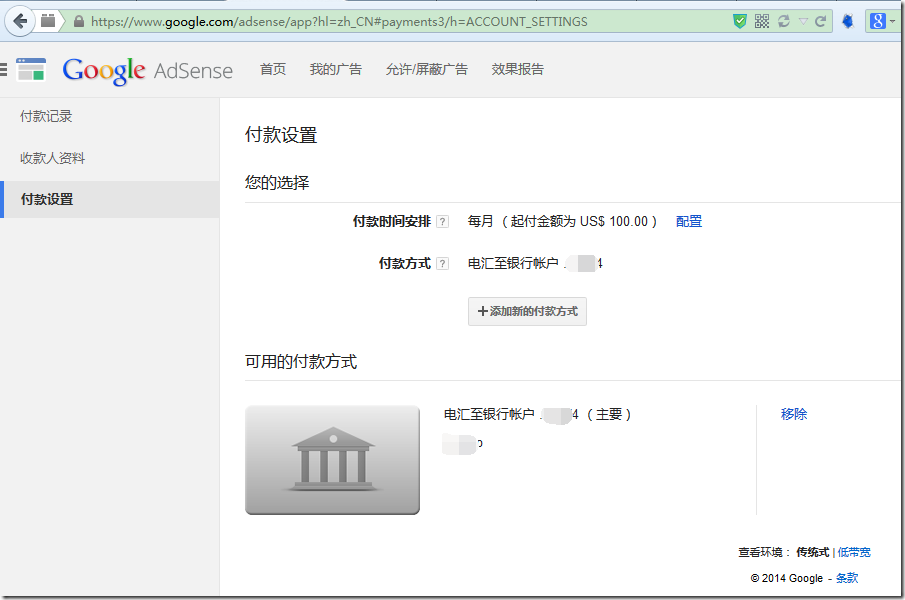The image size is (905, 600).
Task: Click the 付款设置 page heading
Action: point(281,135)
